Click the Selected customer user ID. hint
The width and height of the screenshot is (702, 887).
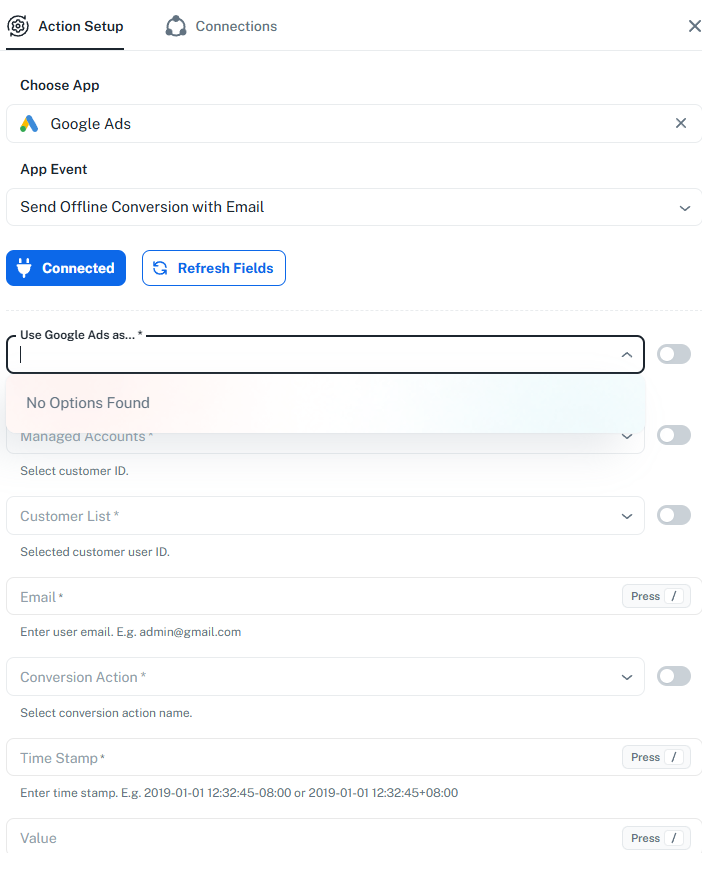pyautogui.click(x=95, y=552)
